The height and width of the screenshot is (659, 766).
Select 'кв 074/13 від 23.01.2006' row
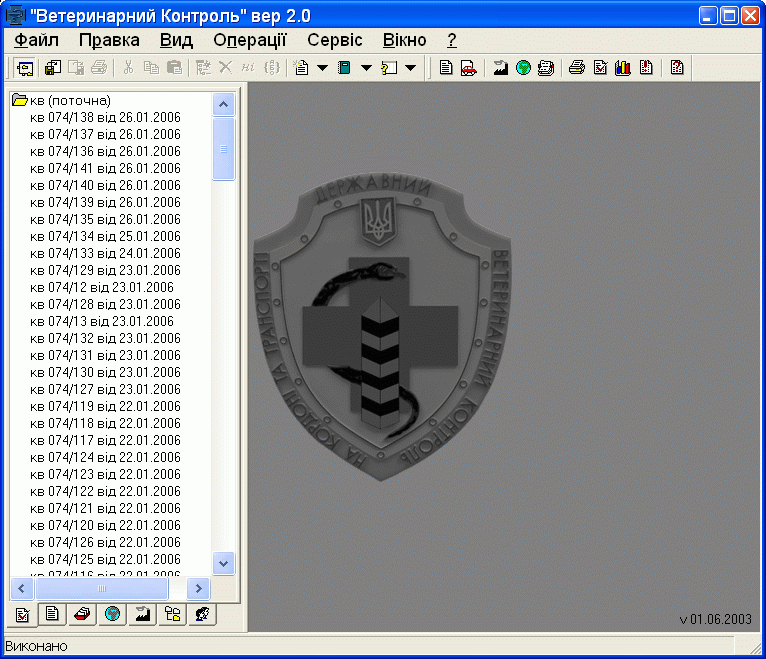102,321
